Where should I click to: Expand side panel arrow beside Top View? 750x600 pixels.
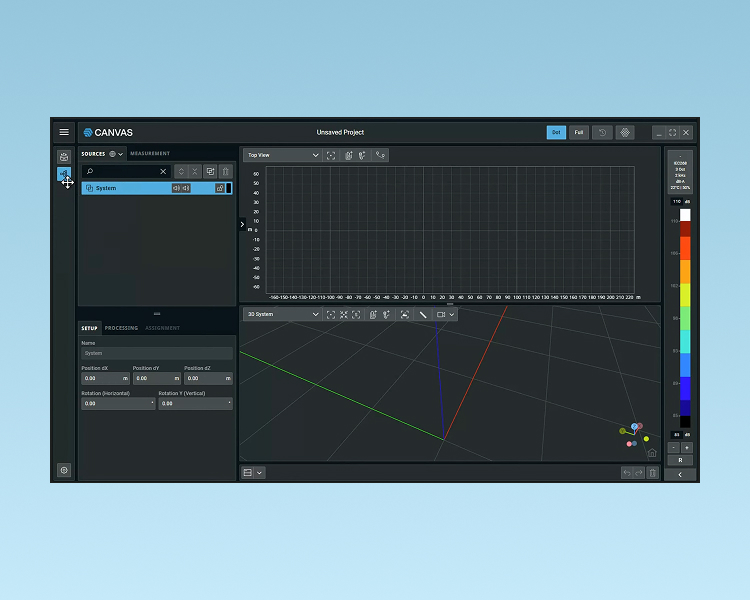click(243, 224)
